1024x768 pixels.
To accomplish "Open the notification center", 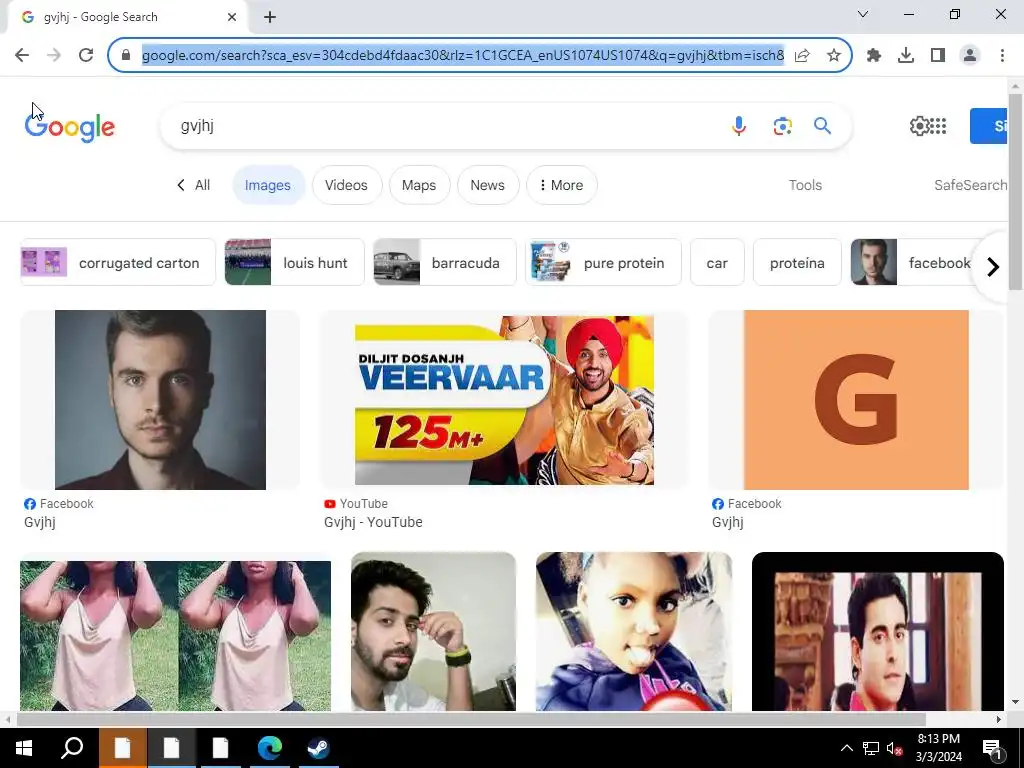I will coord(992,749).
